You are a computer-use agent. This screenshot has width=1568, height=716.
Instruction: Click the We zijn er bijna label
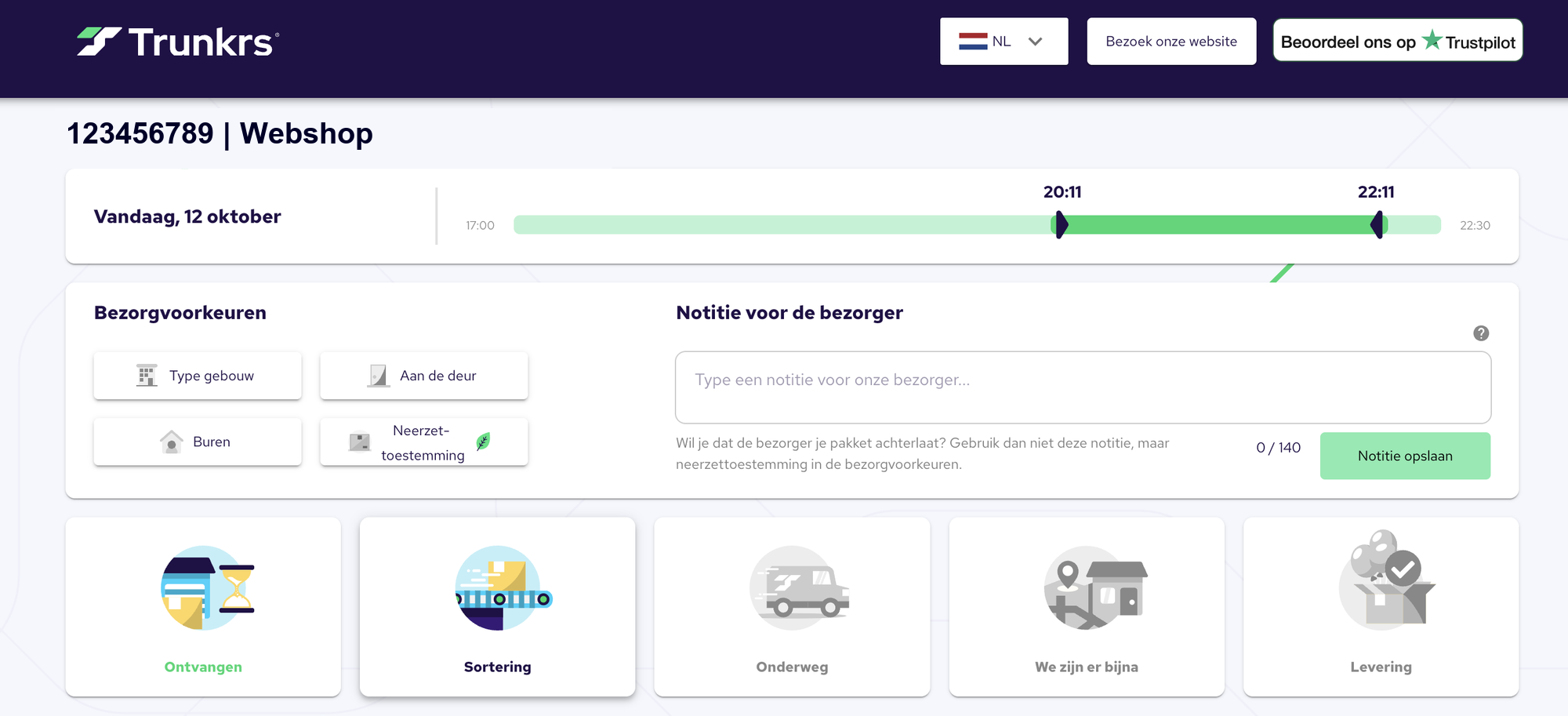(1087, 667)
